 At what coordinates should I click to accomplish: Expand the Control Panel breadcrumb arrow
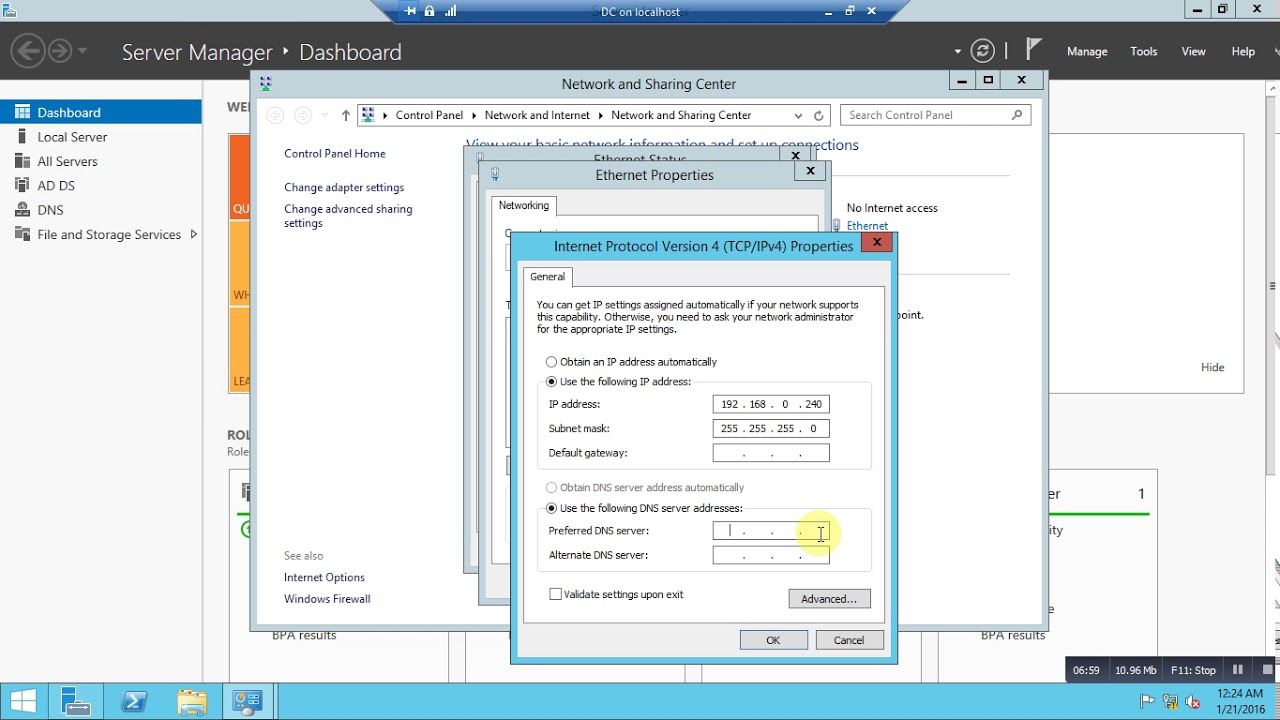[474, 115]
